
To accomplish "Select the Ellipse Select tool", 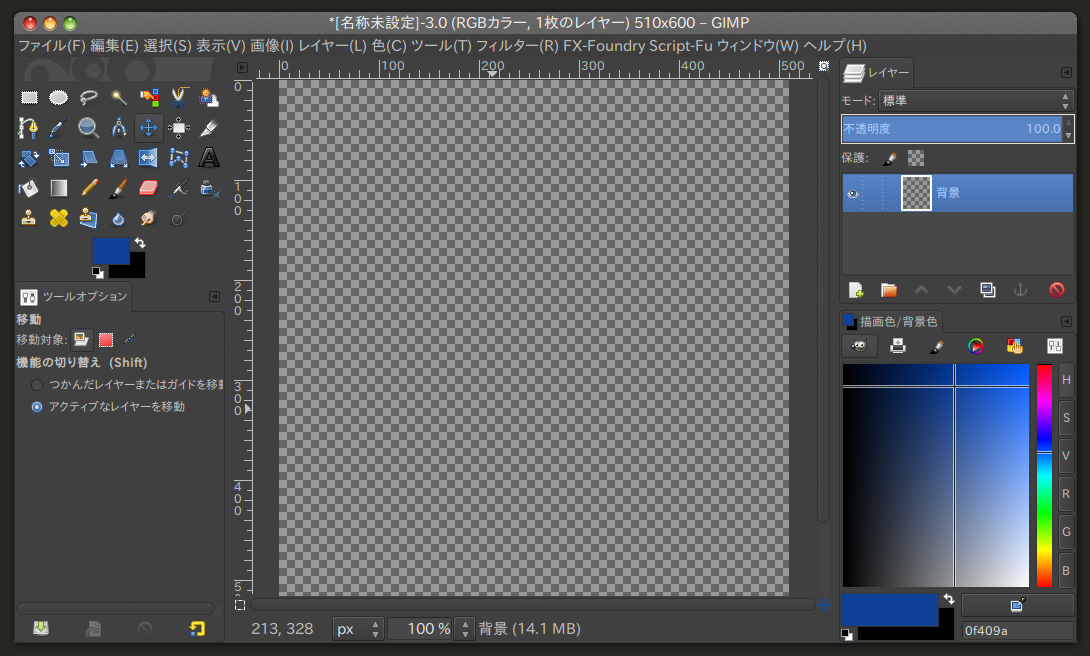I will pos(58,98).
